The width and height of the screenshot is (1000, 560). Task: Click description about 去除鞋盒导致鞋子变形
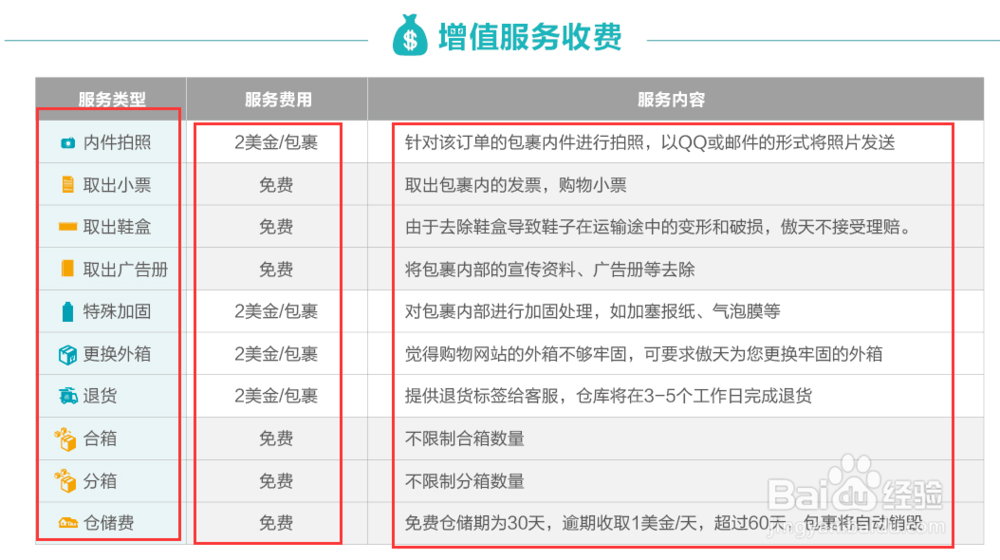click(659, 226)
